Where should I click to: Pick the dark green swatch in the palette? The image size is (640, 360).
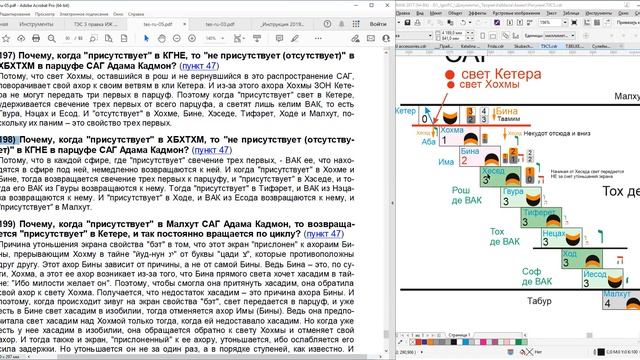518,342
